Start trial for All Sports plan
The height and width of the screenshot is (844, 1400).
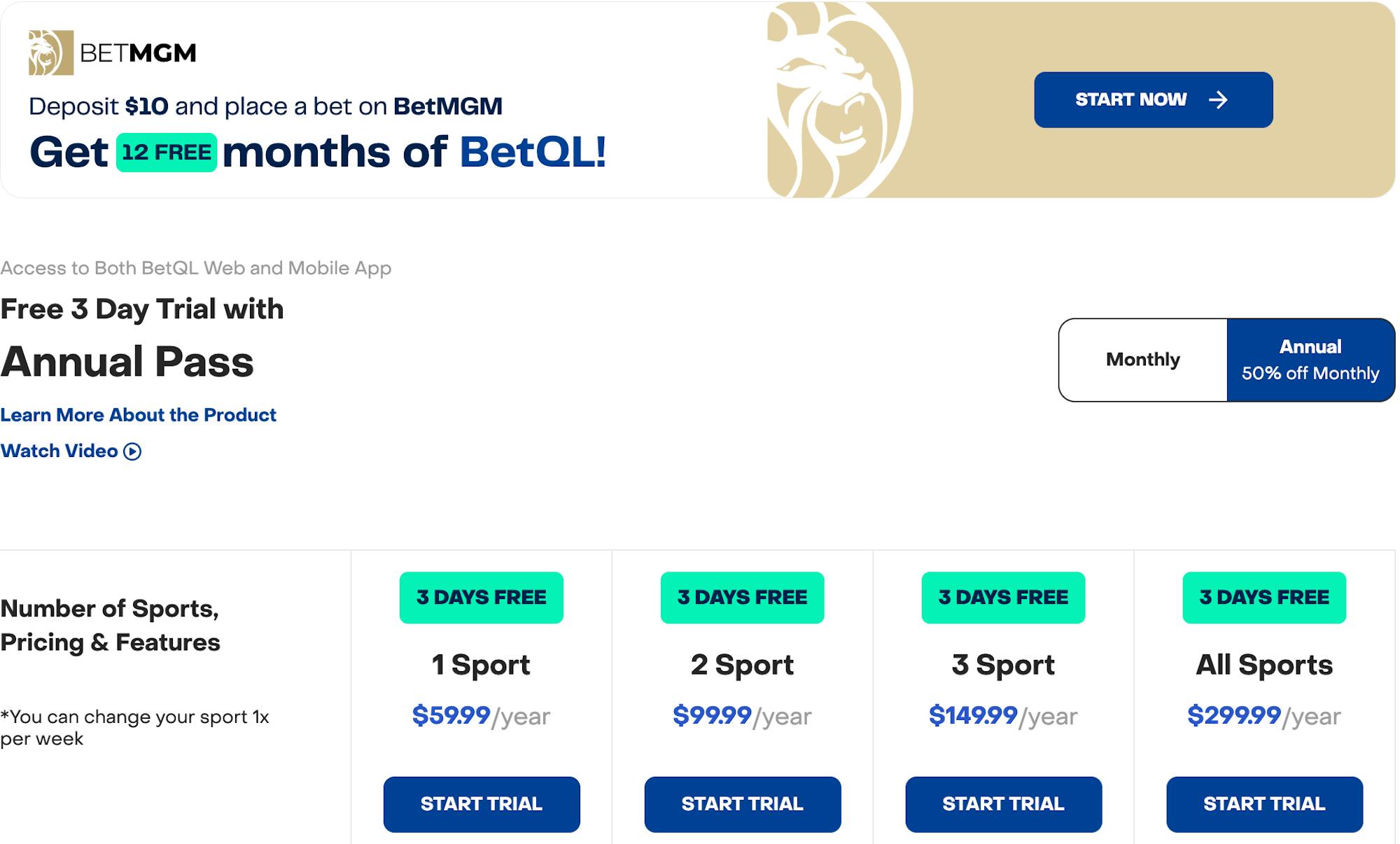pos(1264,804)
